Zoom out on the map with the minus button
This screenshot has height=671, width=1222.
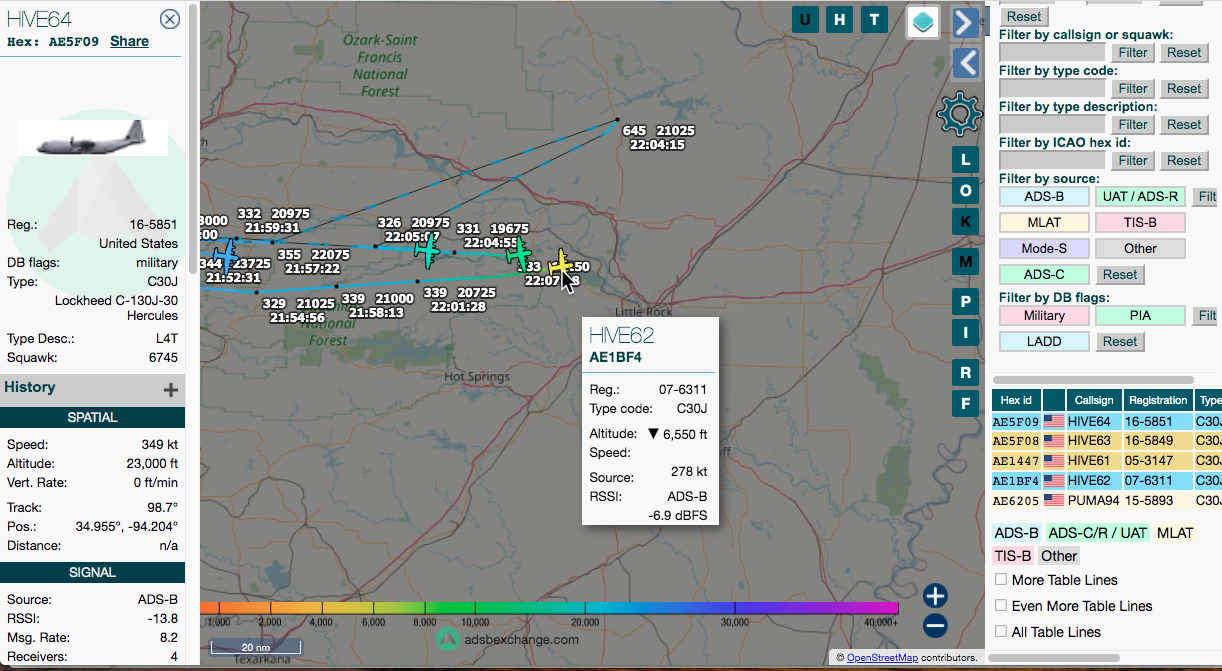click(935, 626)
